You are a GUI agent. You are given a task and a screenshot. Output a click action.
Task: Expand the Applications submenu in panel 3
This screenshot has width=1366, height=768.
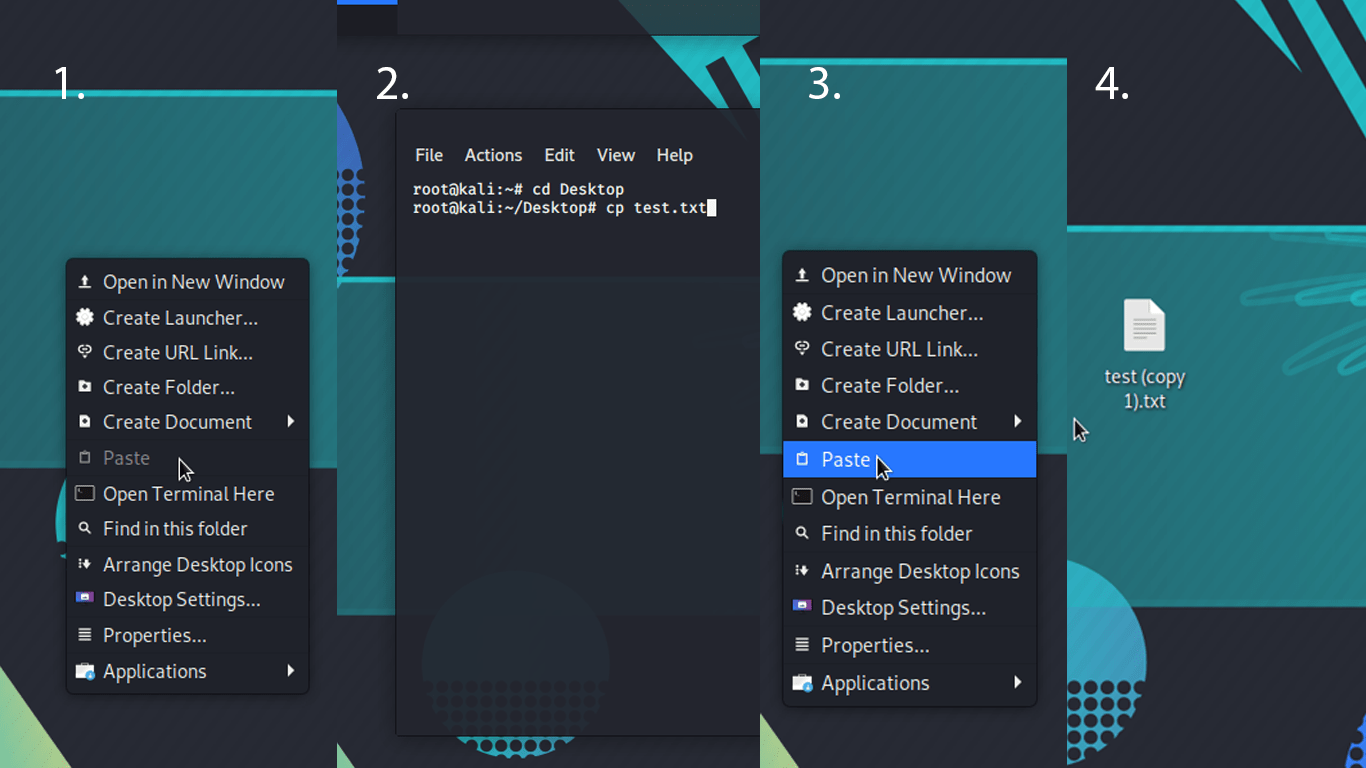[1020, 683]
